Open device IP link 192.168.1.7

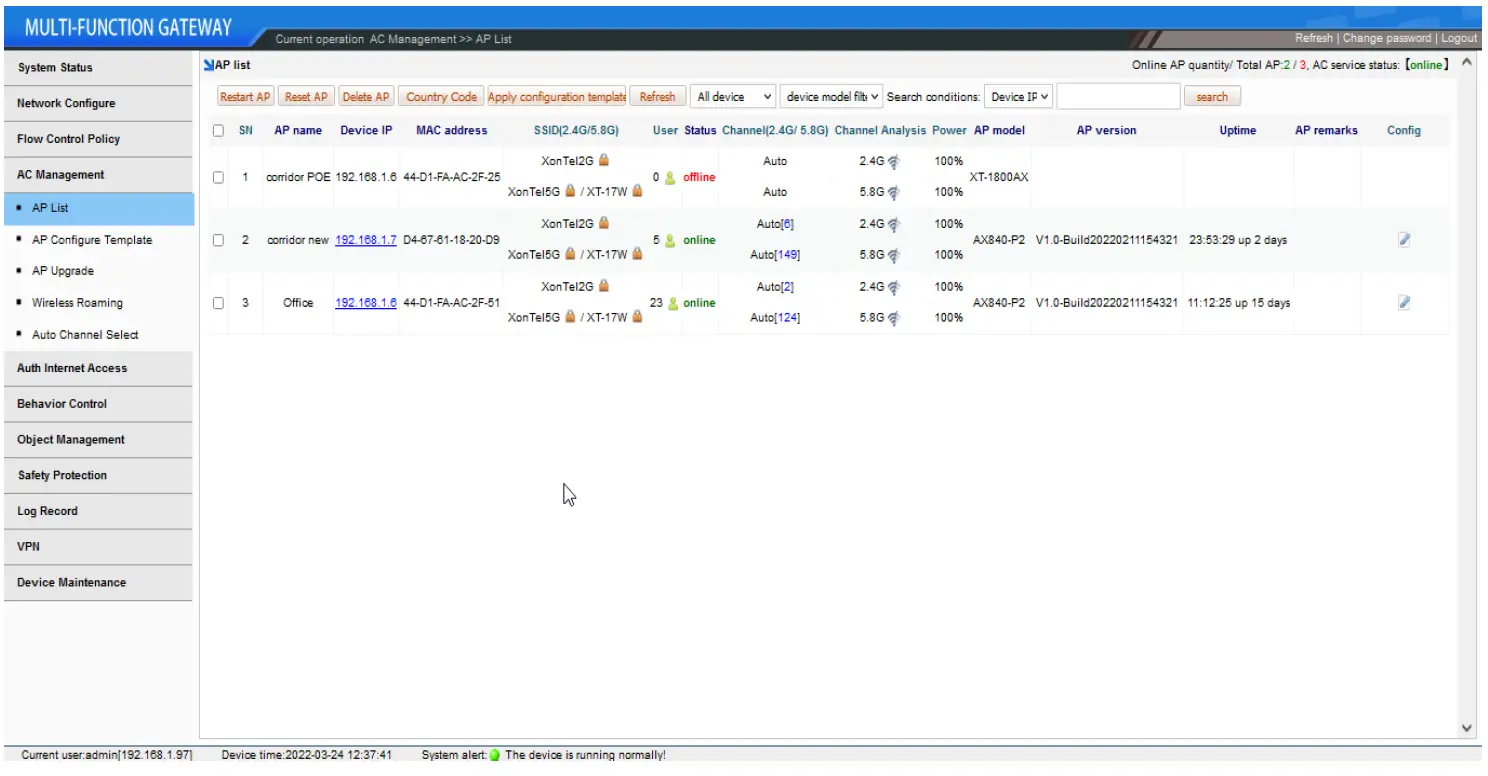pos(366,240)
